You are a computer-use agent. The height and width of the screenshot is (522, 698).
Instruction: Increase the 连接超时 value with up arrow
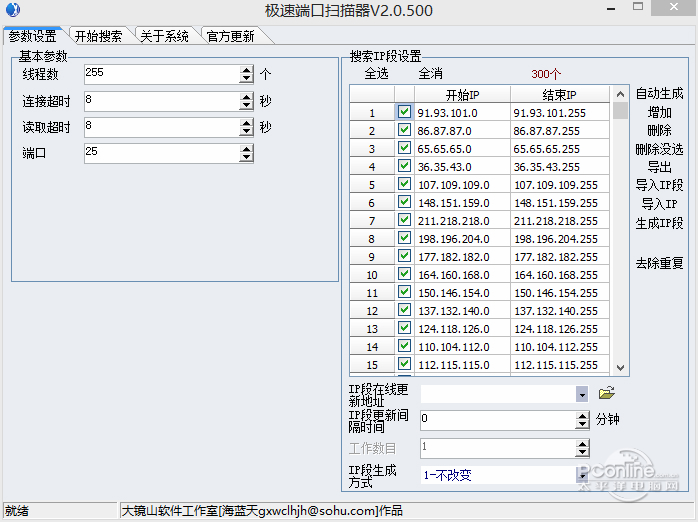coord(246,97)
